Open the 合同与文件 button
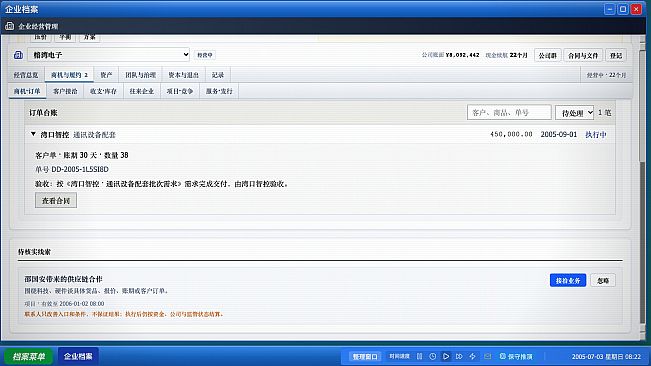The image size is (651, 366). click(583, 55)
